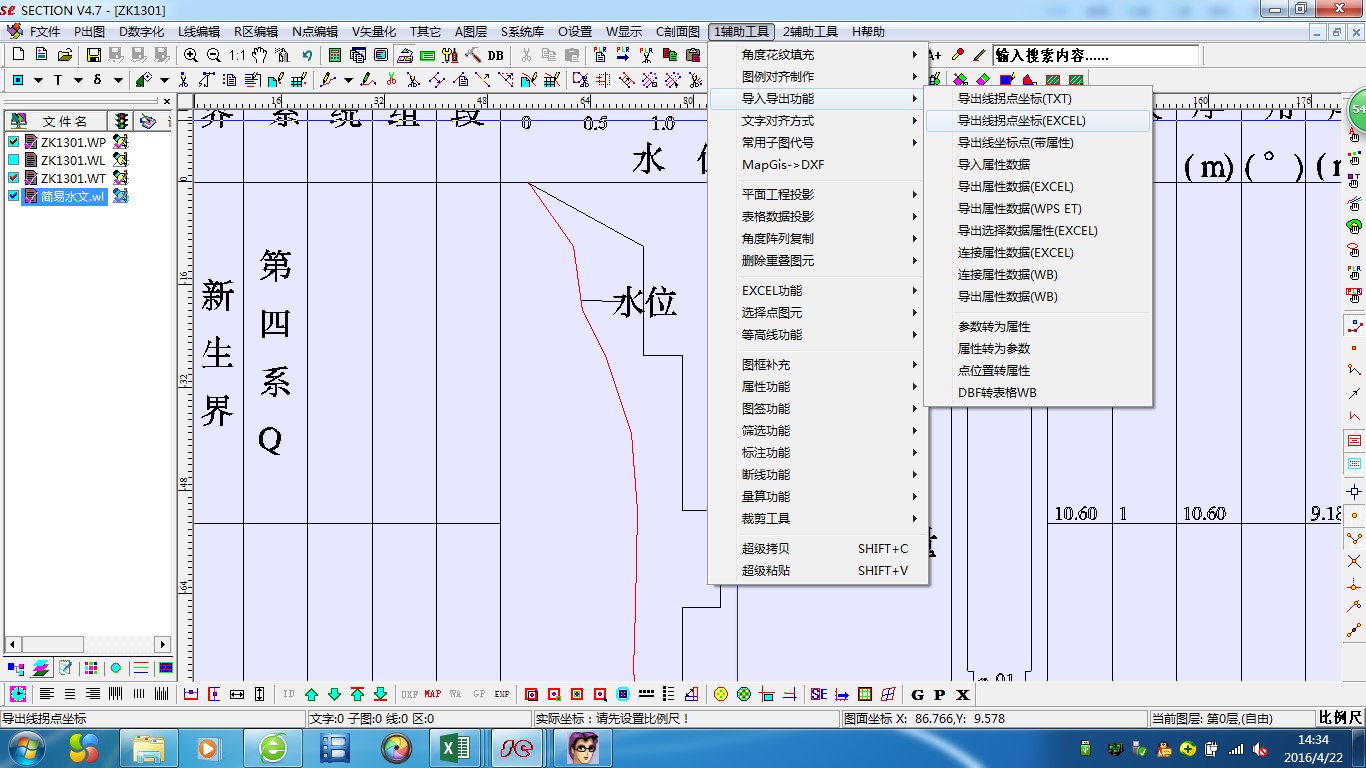This screenshot has width=1366, height=768.
Task: Toggle checkbox for ZK1301.WP file
Action: [x=14, y=142]
